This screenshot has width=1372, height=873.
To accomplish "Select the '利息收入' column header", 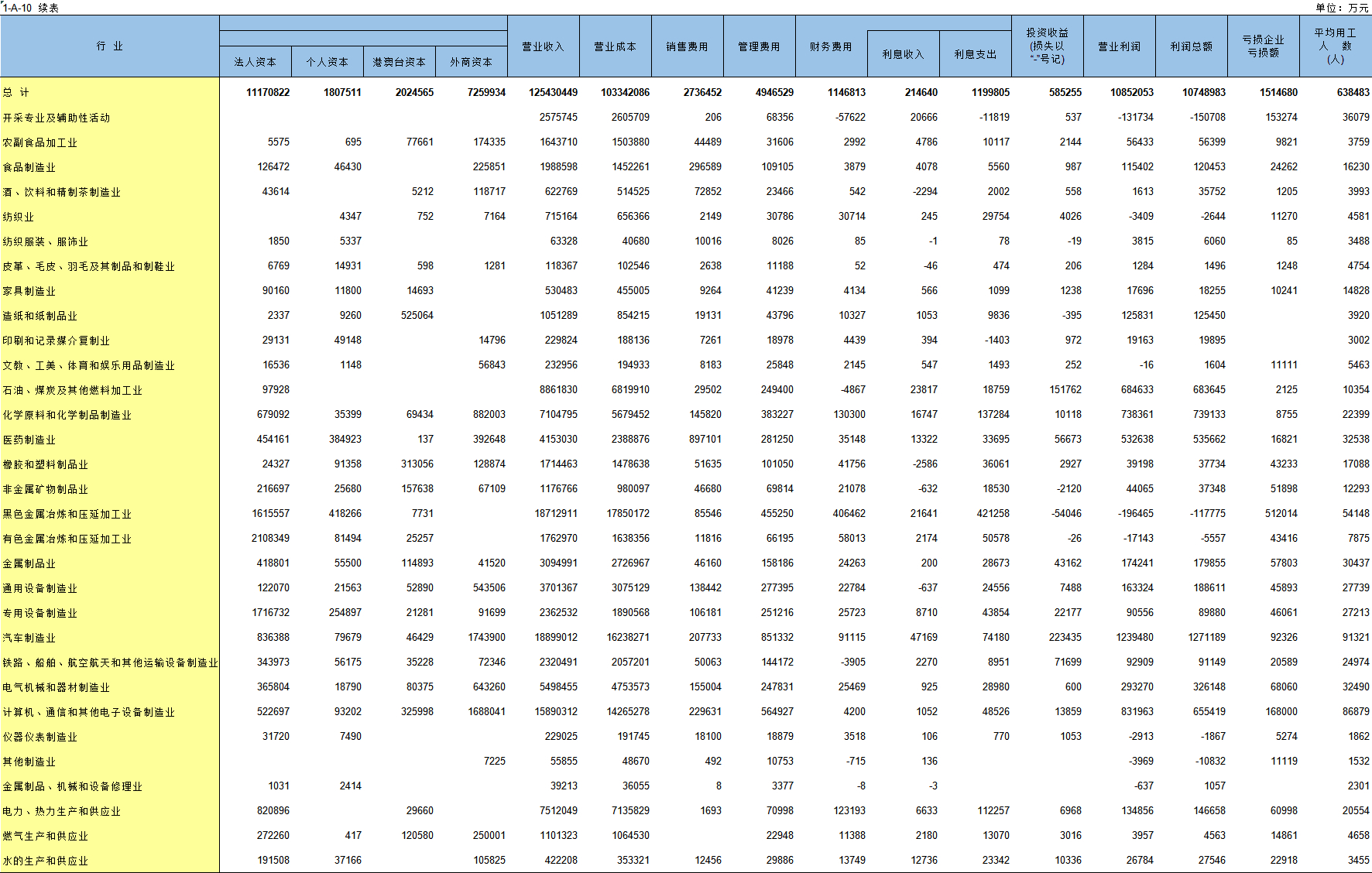I will coord(904,54).
